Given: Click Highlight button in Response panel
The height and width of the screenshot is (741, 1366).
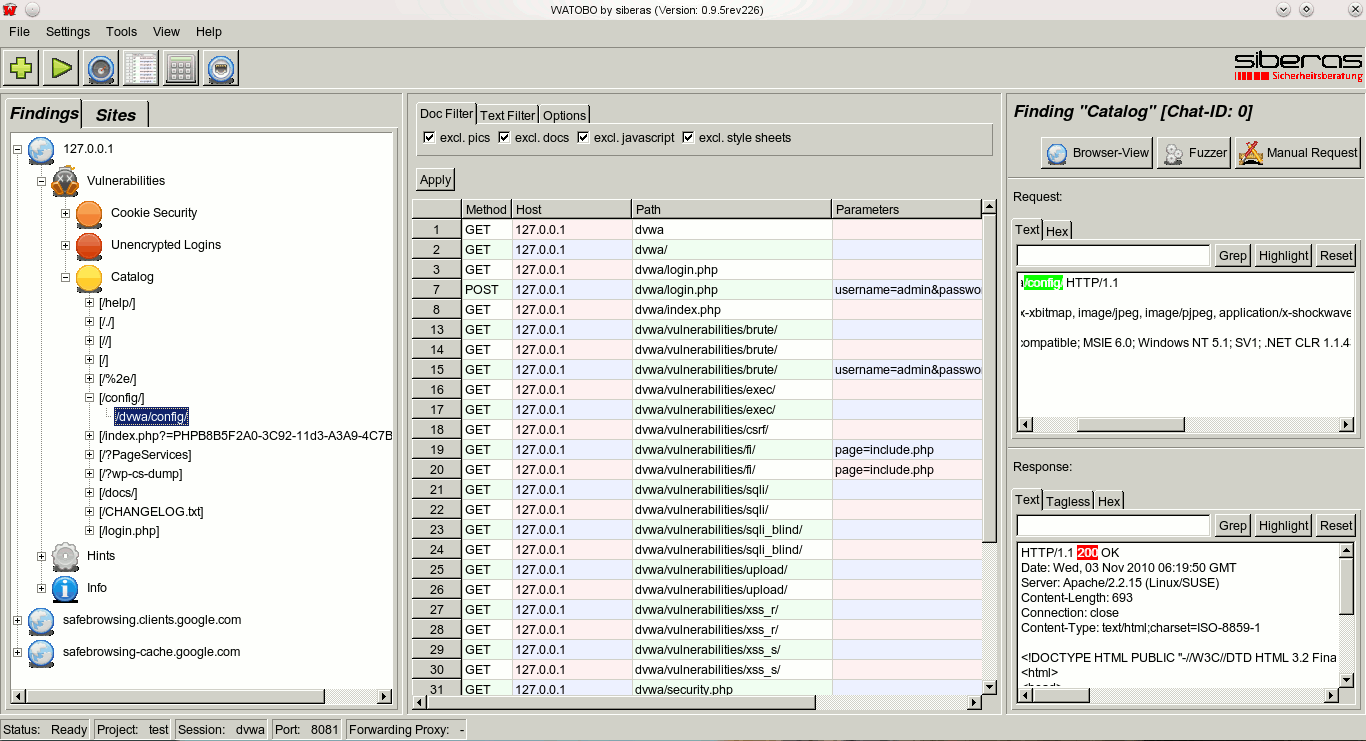Looking at the screenshot, I should 1283,526.
